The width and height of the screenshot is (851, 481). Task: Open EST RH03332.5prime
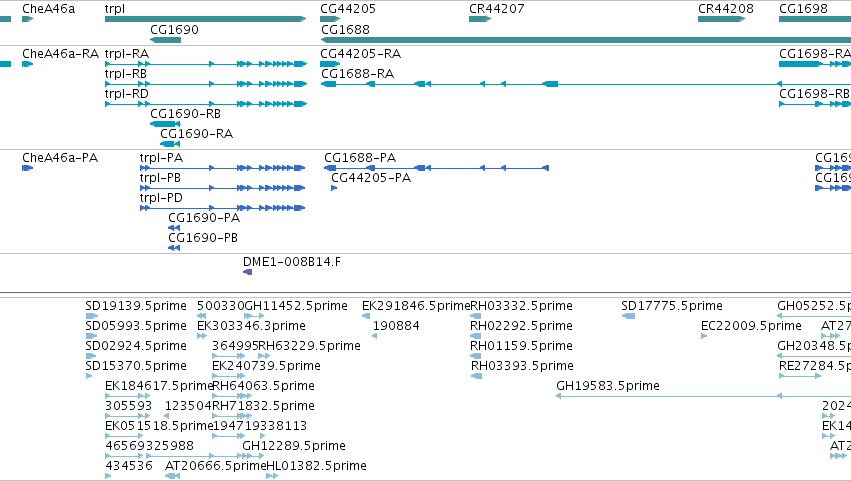(521, 306)
